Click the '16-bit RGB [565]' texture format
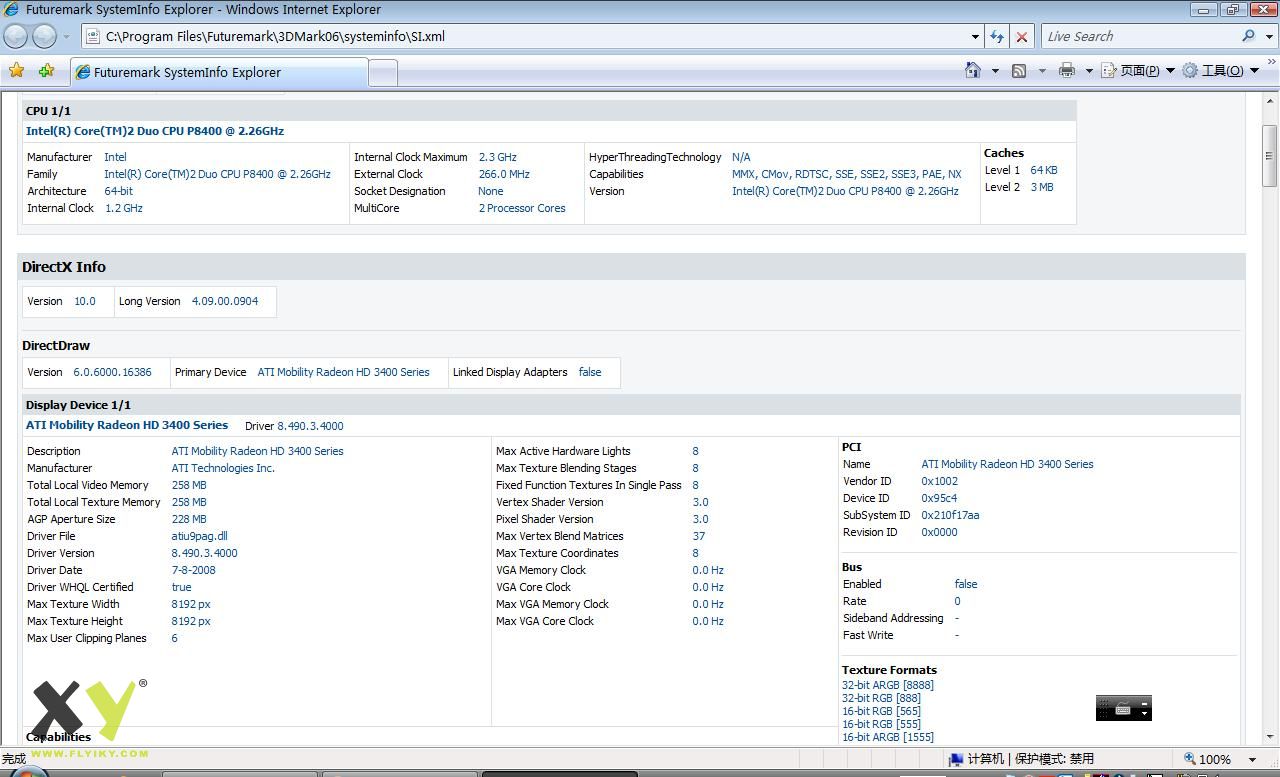This screenshot has width=1280, height=777. pos(881,711)
